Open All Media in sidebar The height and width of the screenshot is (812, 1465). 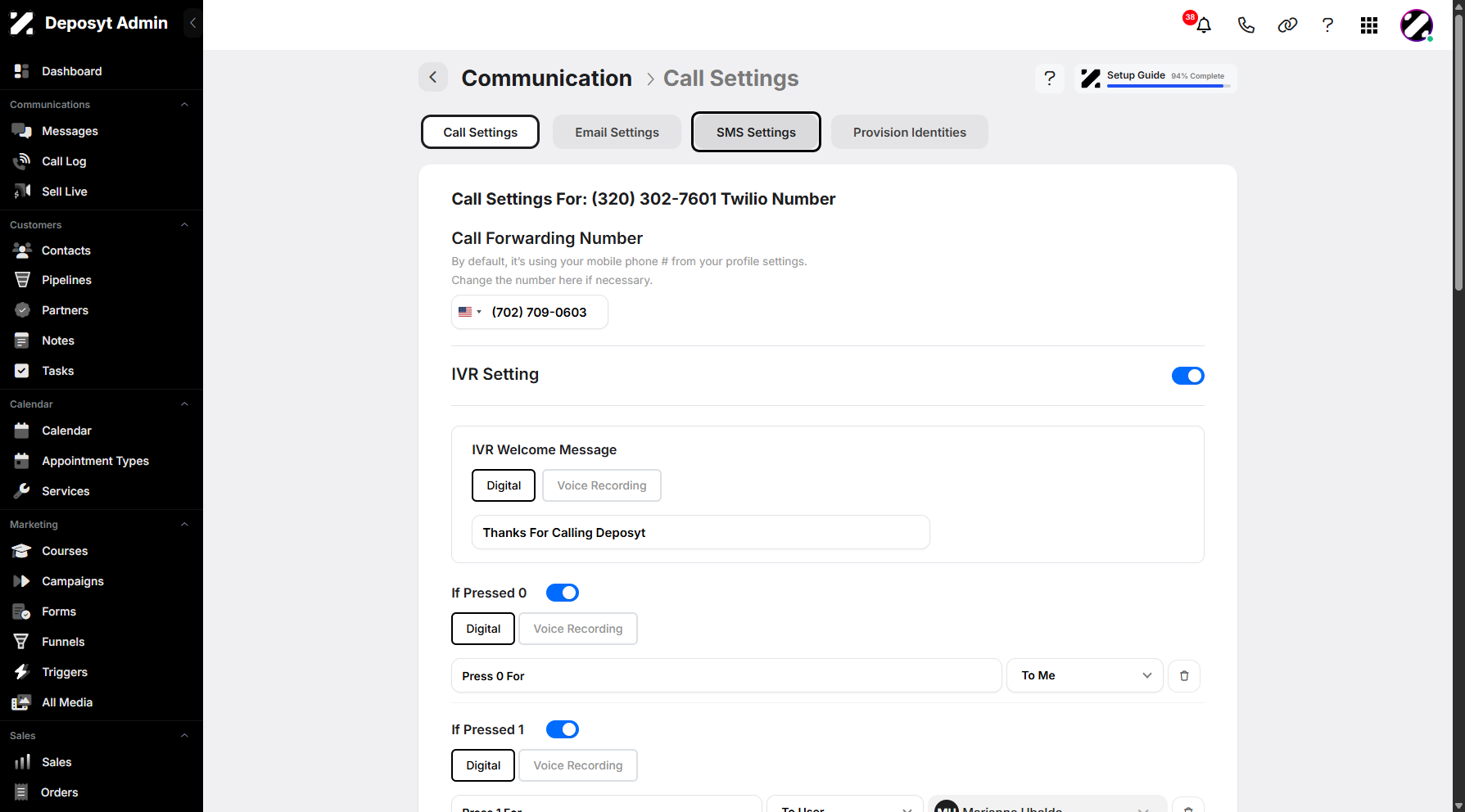tap(67, 702)
